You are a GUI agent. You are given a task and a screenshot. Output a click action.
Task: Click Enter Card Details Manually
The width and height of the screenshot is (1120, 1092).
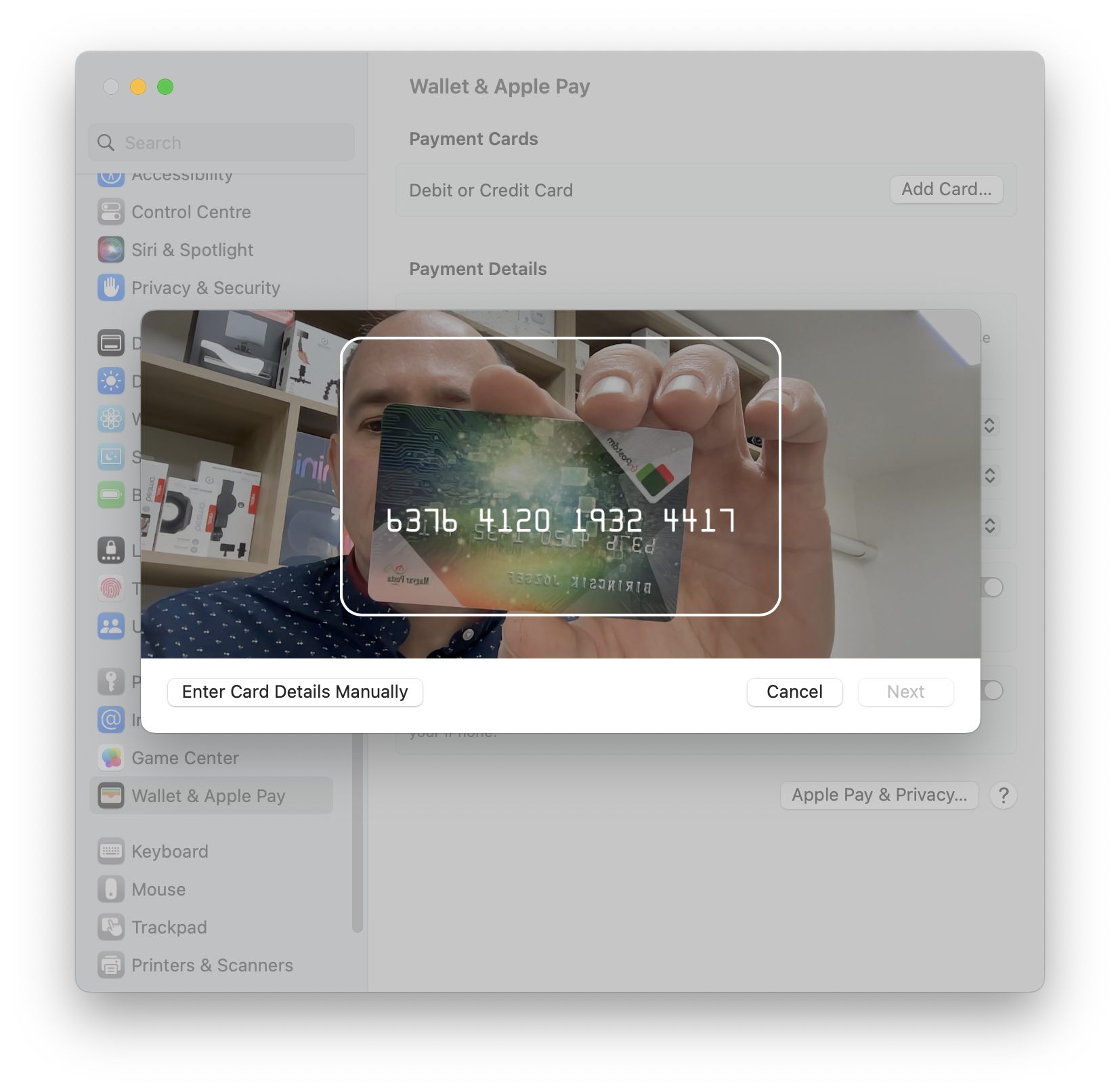295,692
